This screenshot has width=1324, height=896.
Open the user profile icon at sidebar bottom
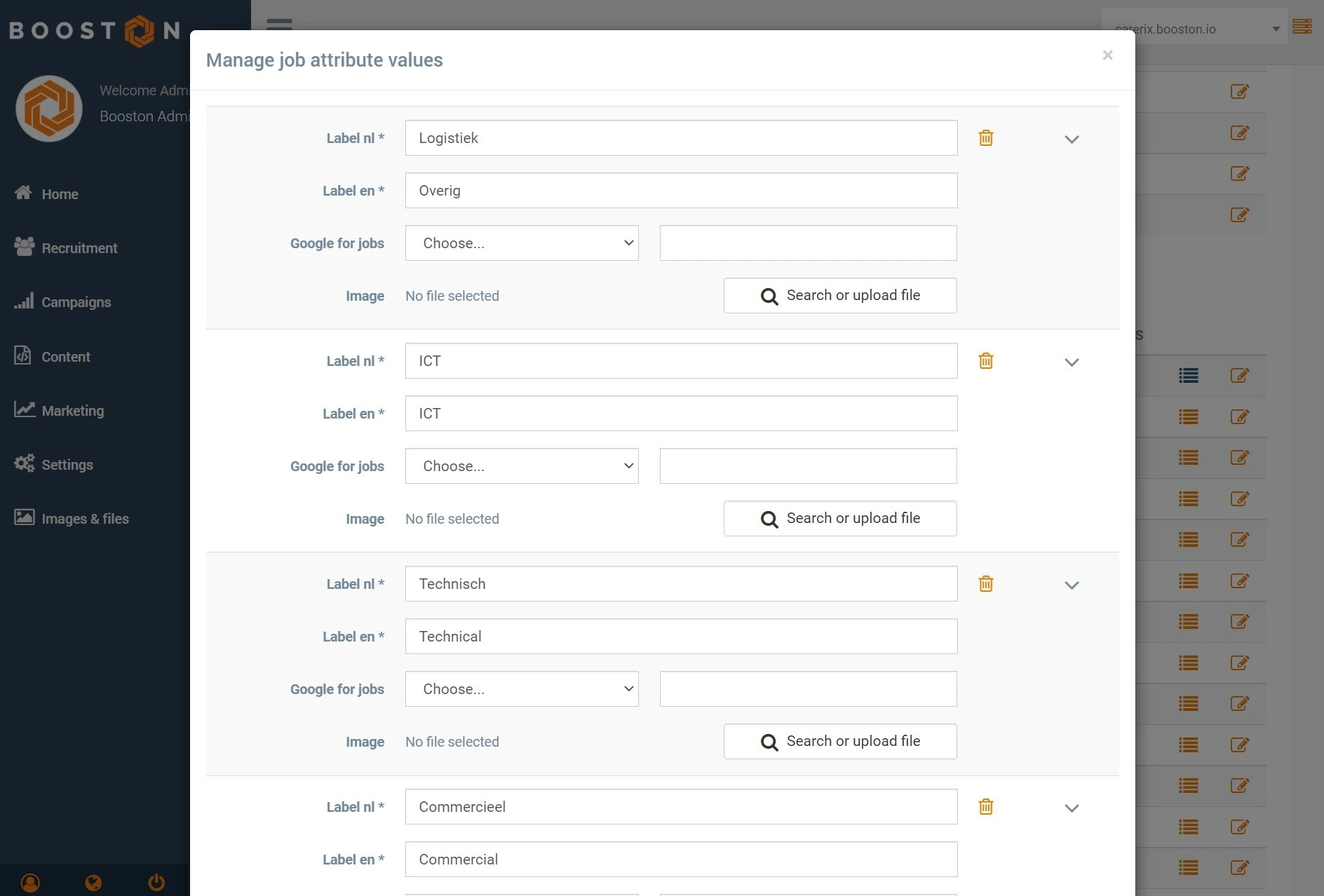pos(30,882)
